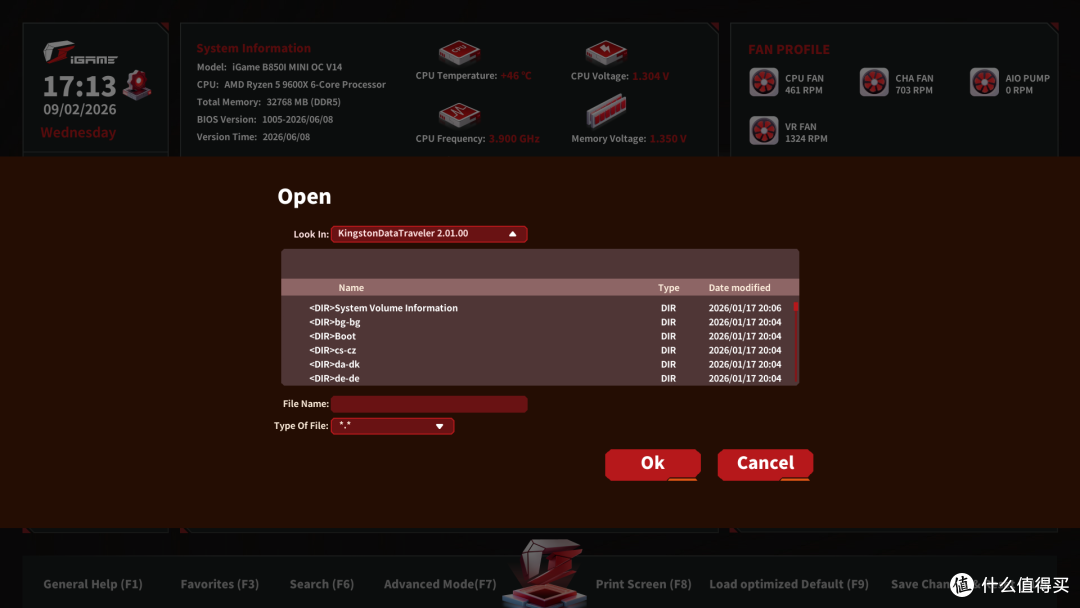Click the Type column header
The width and height of the screenshot is (1080, 608).
coord(668,288)
